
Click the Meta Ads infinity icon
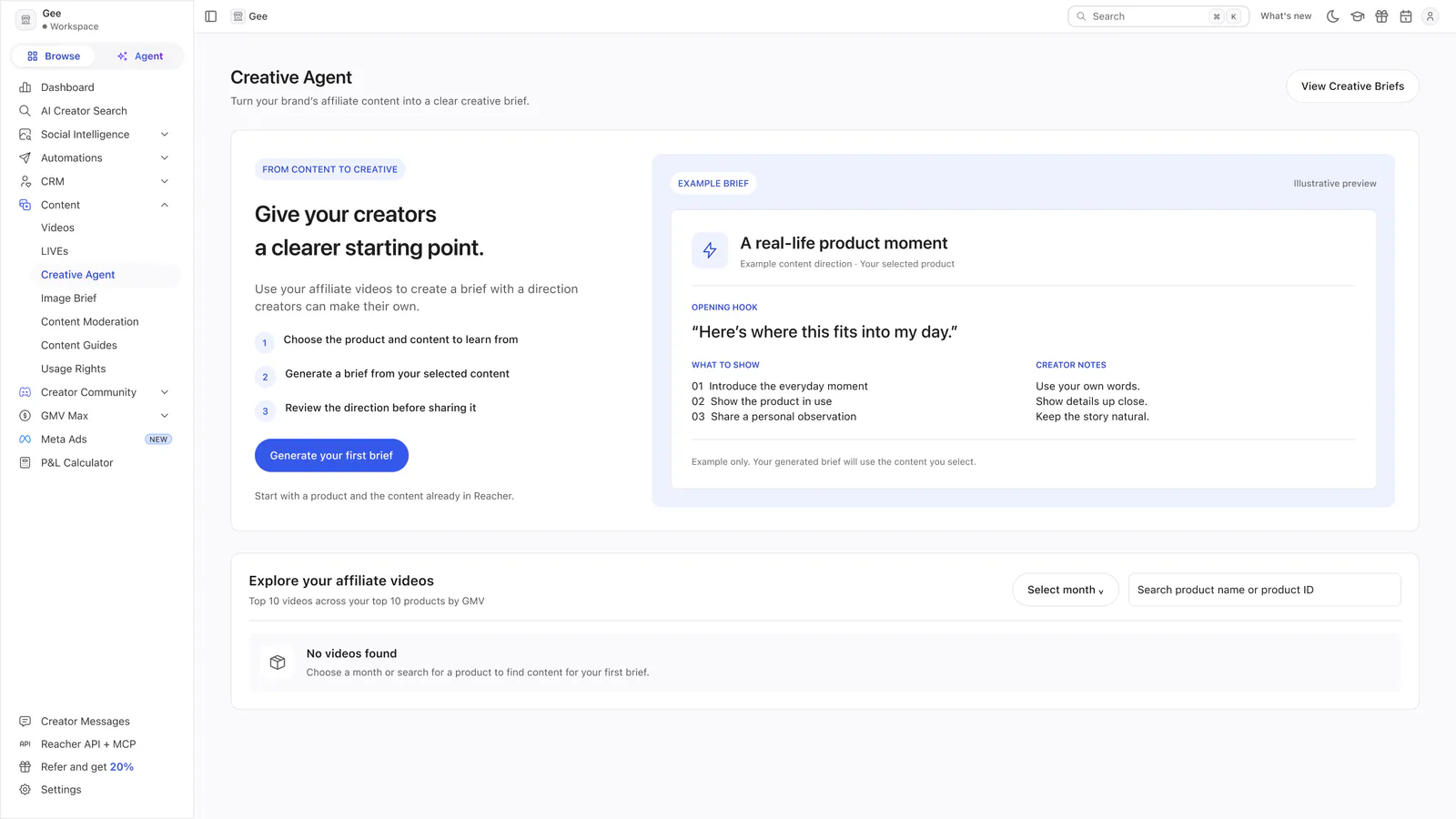click(25, 440)
